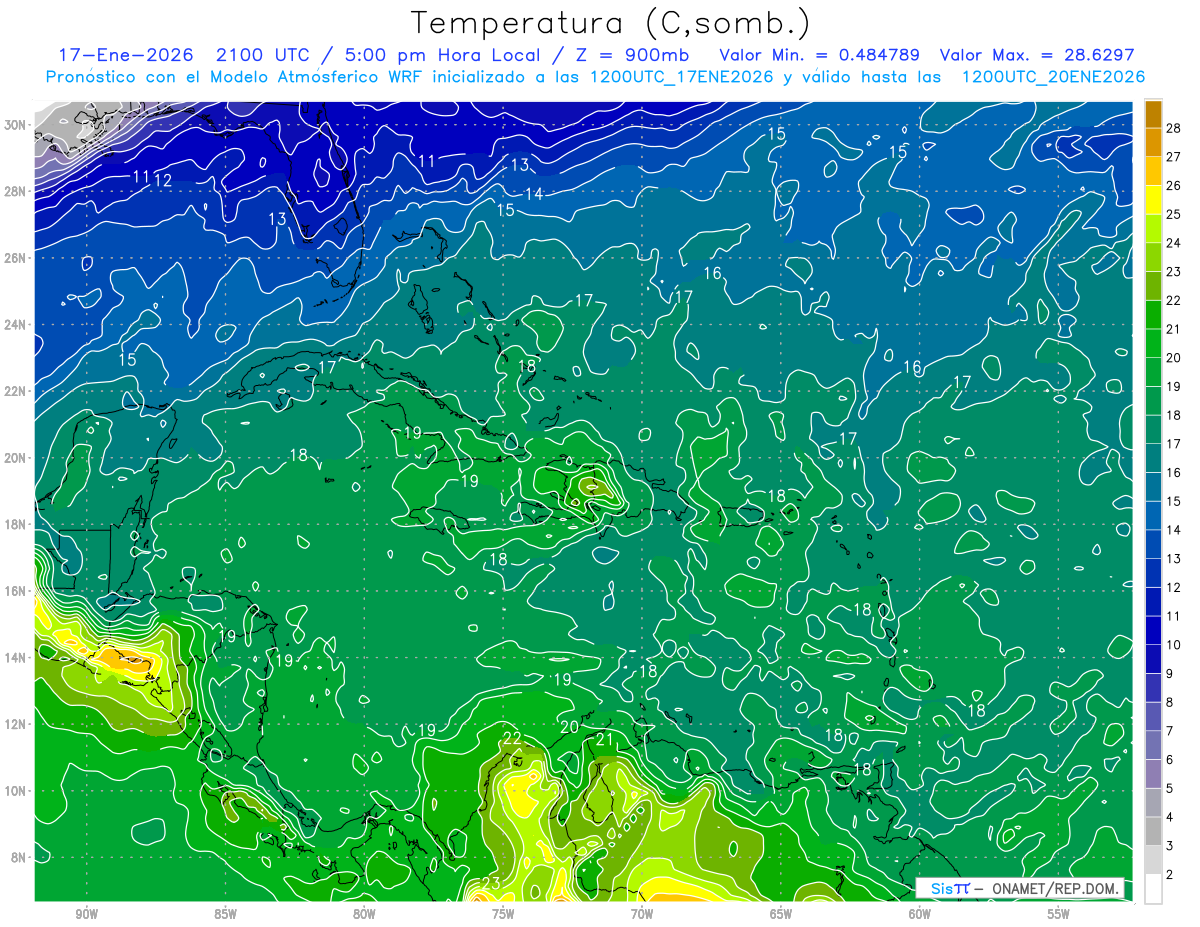Image resolution: width=1200 pixels, height=927 pixels.
Task: Click the "14N" latitude axis label
Action: (x=17, y=657)
